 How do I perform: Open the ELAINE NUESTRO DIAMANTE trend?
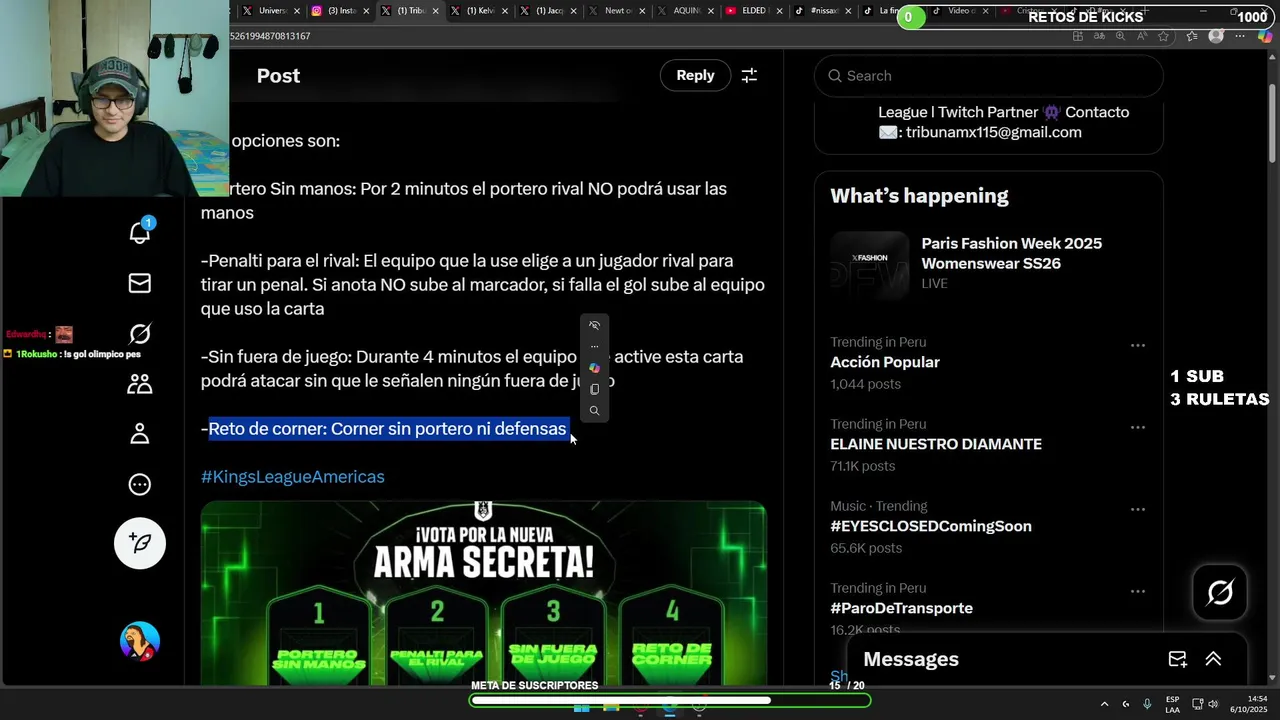(x=936, y=444)
